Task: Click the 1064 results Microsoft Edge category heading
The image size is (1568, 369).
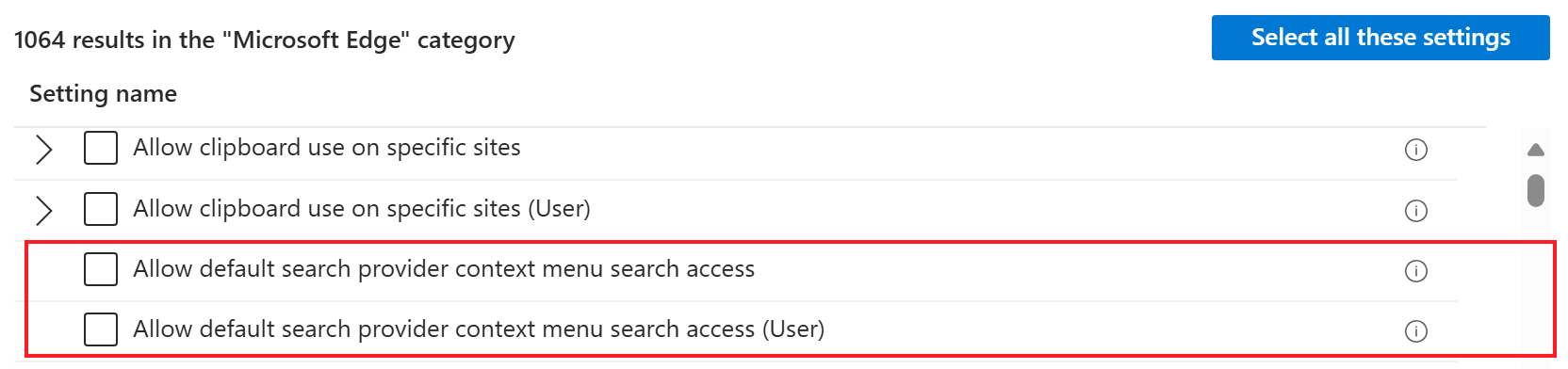Action: point(265,40)
